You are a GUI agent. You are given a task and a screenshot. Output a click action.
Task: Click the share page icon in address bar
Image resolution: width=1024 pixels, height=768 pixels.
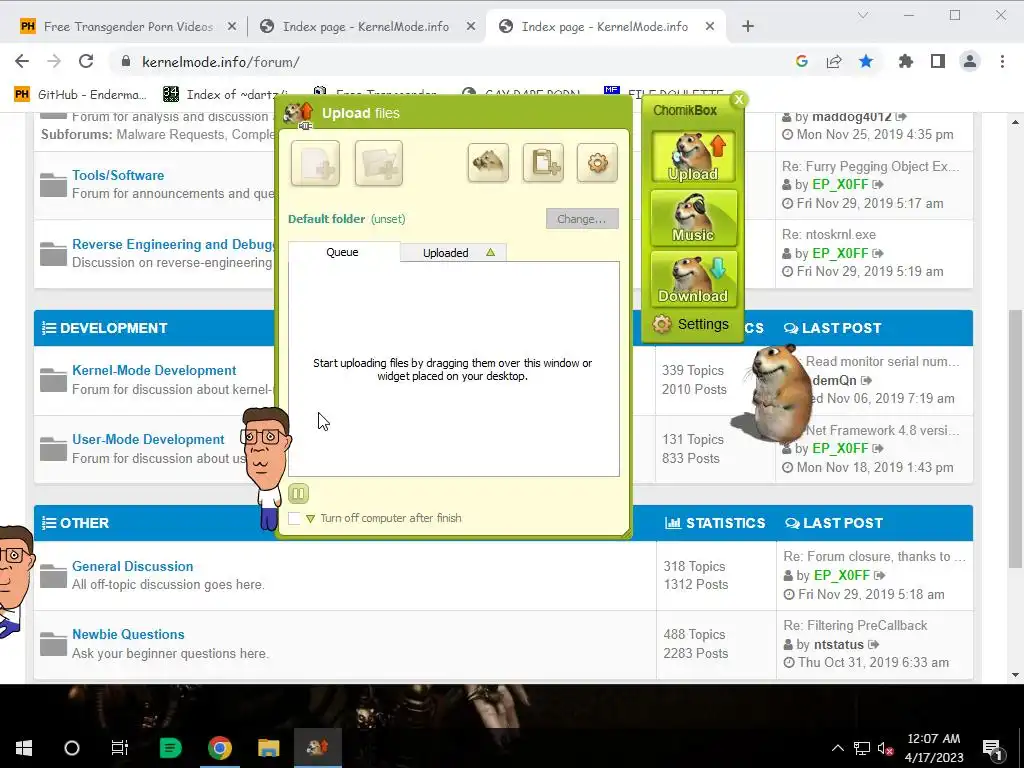click(834, 61)
